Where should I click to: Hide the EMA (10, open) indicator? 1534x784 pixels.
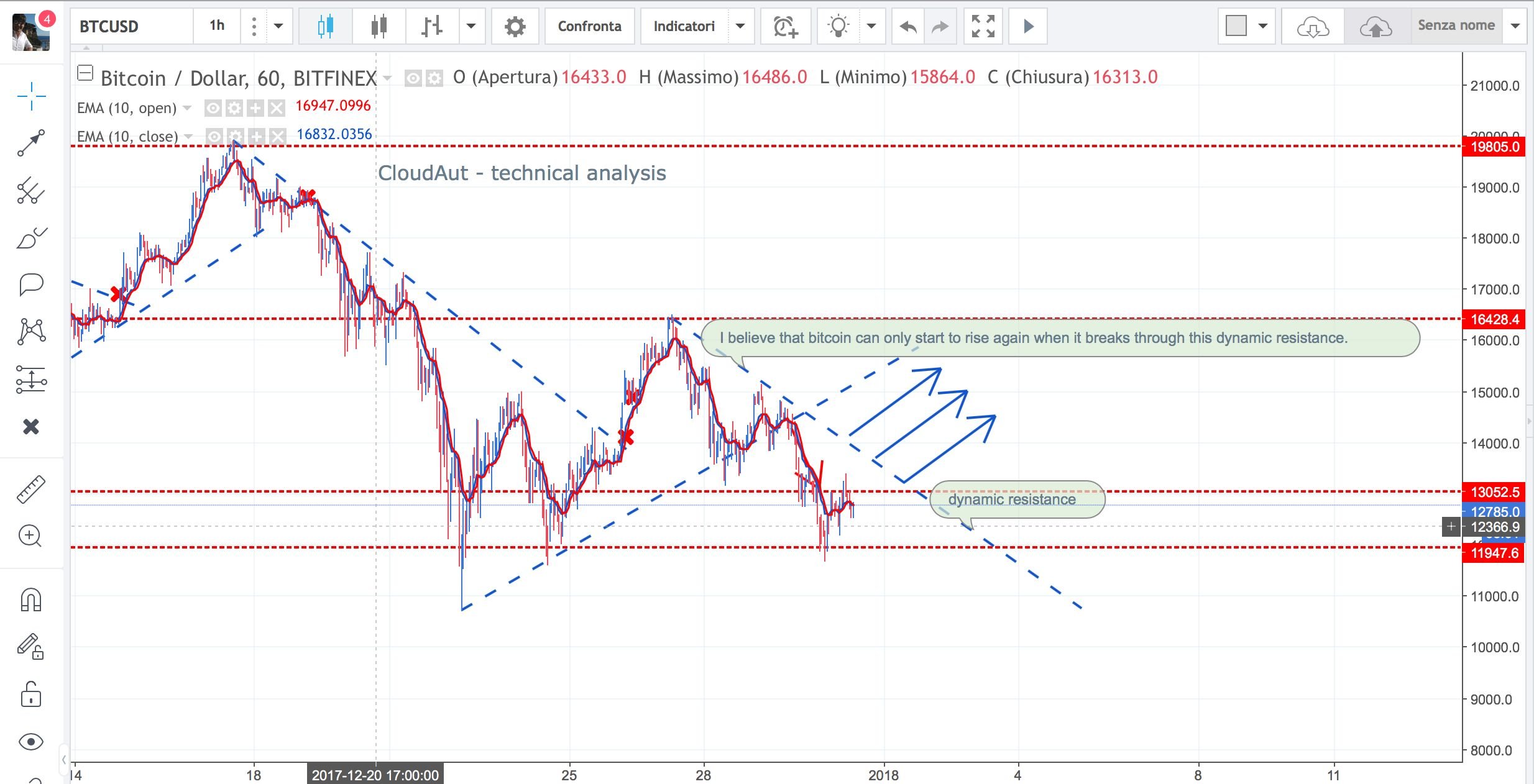coord(213,108)
